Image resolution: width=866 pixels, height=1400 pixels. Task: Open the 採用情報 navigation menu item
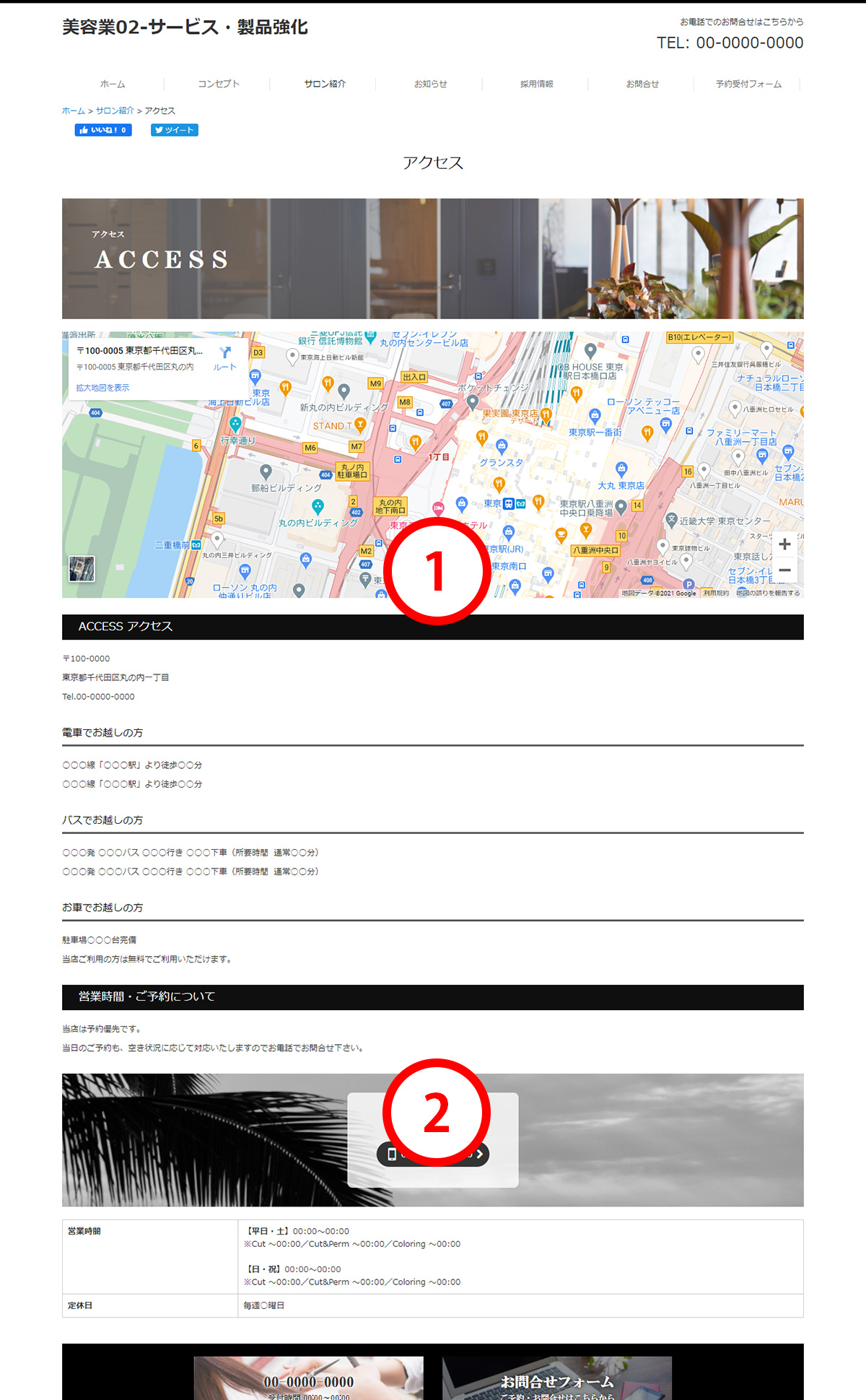(537, 84)
